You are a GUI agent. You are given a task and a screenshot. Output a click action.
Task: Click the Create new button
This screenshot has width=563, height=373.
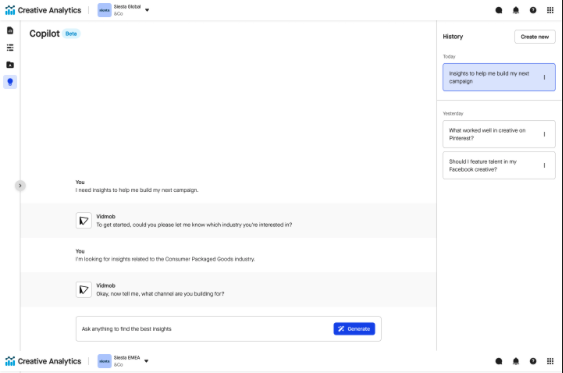click(535, 37)
